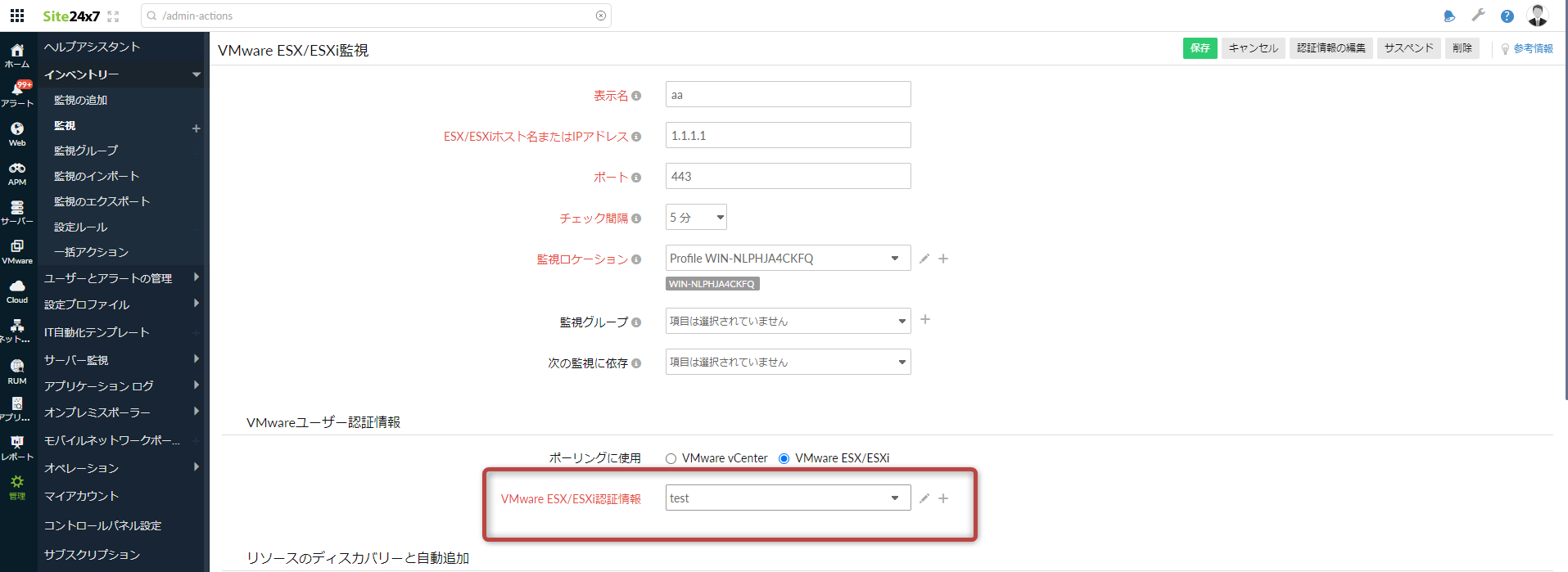
Task: Edit the ESX/ESXi credential pencil icon
Action: point(924,498)
